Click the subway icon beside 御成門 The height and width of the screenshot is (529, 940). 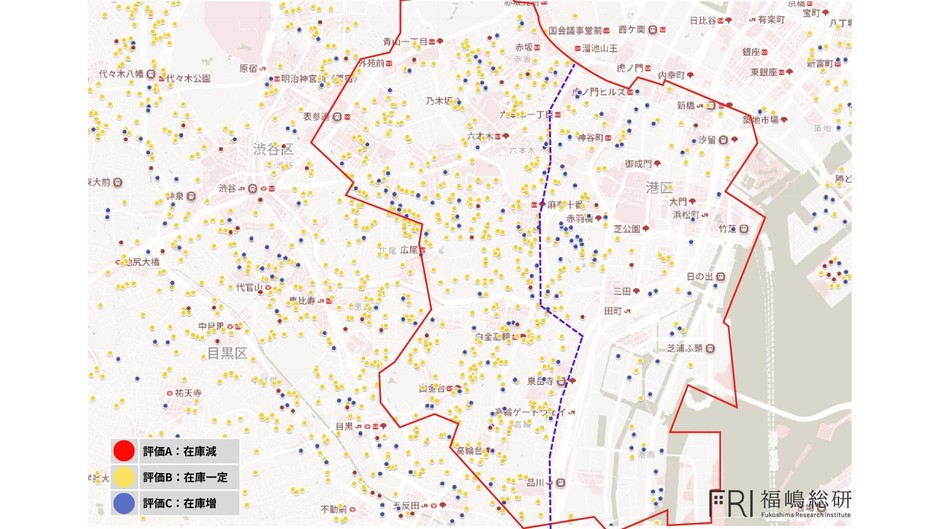tap(657, 163)
